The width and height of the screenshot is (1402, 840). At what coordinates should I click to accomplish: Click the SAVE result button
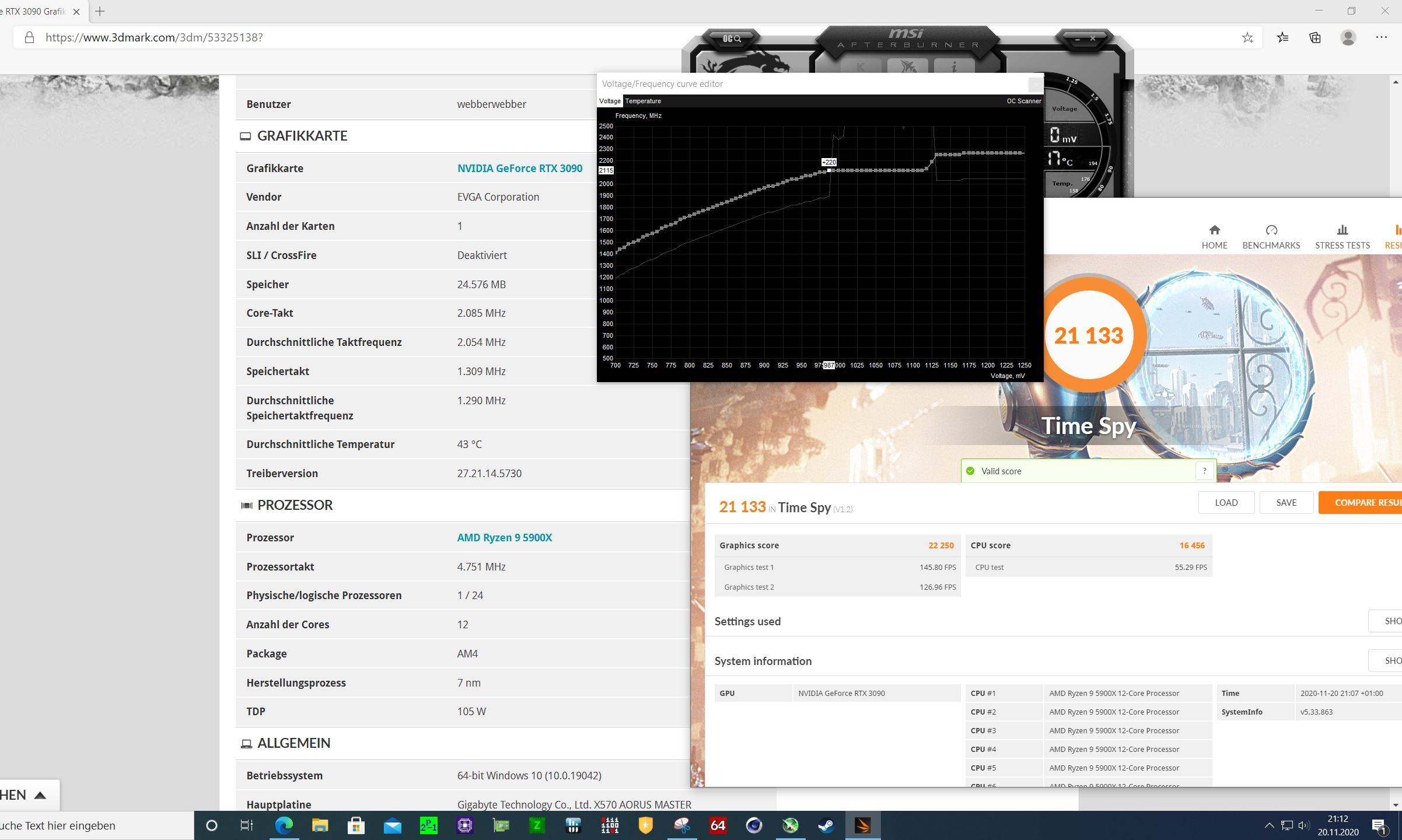[x=1286, y=502]
